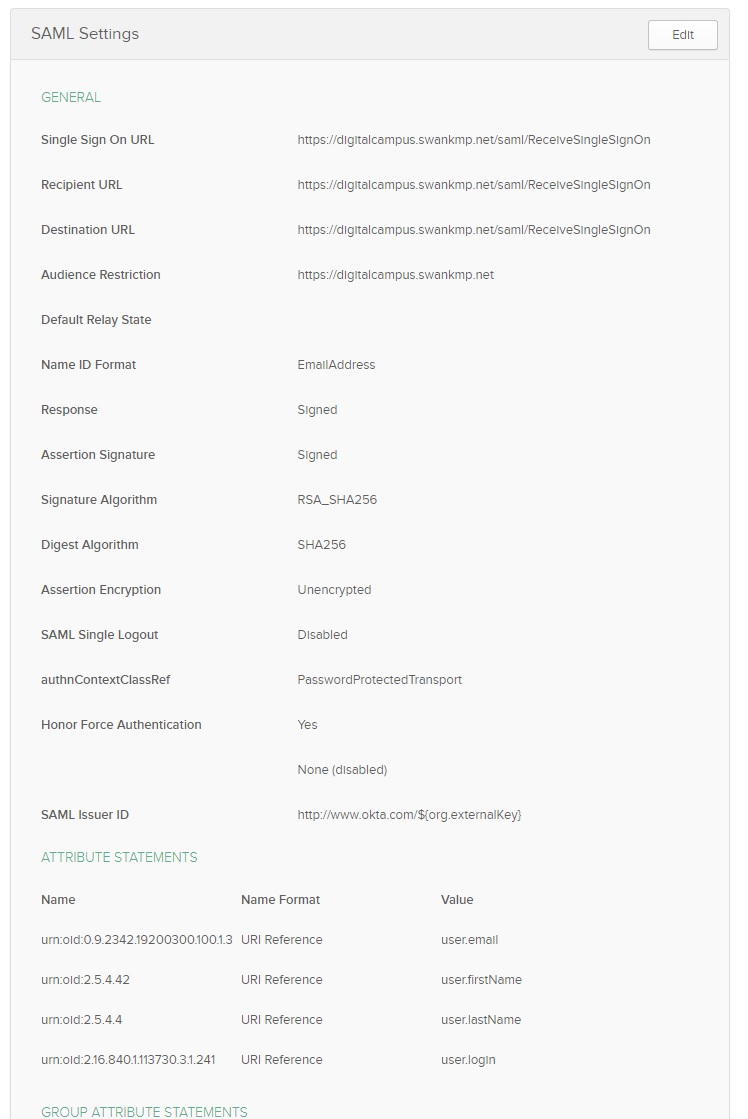Click the user.email attribute value
The height and width of the screenshot is (1119, 748).
(469, 940)
